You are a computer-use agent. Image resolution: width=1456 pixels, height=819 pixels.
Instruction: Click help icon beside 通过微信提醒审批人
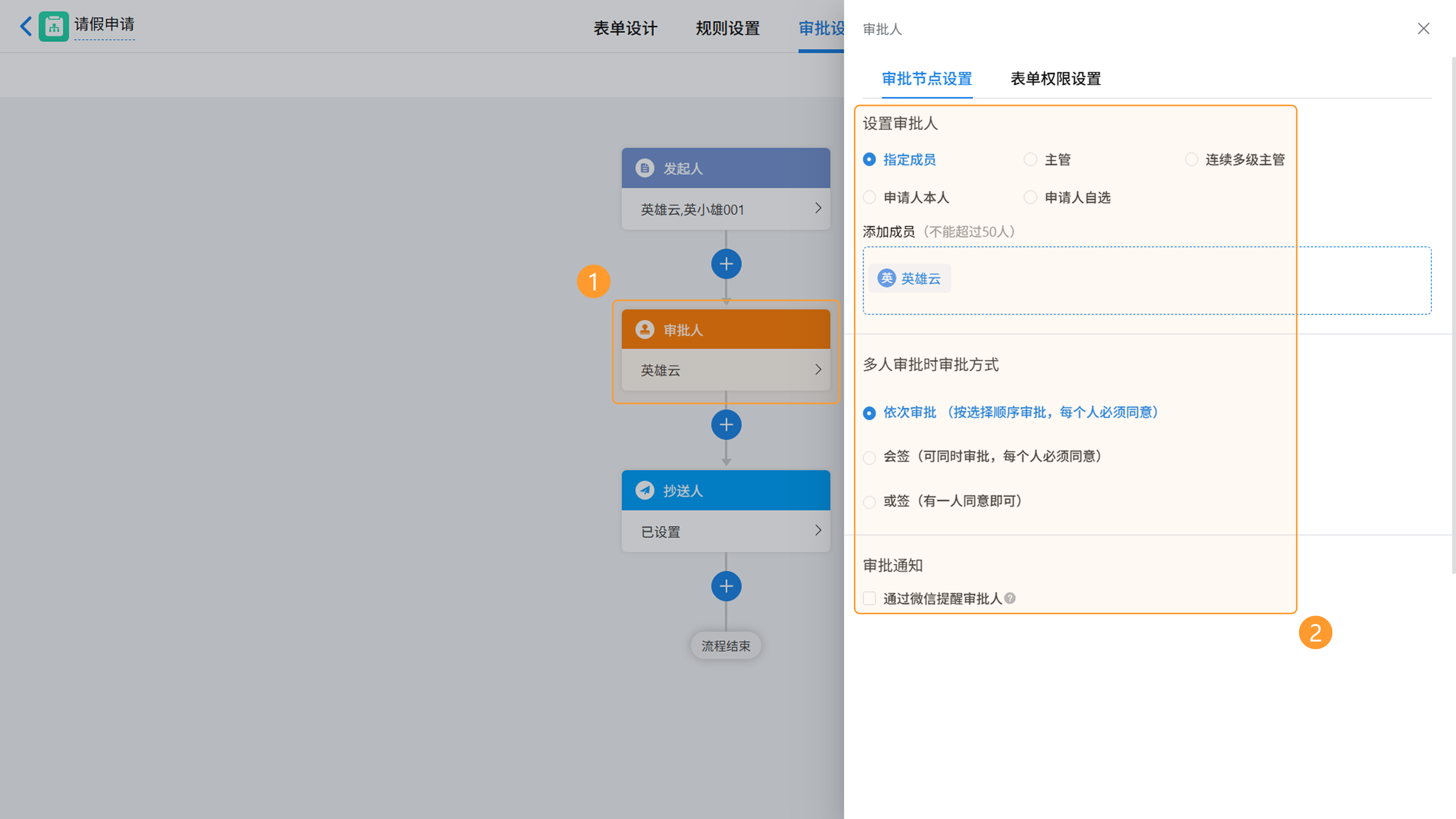pyautogui.click(x=1010, y=598)
